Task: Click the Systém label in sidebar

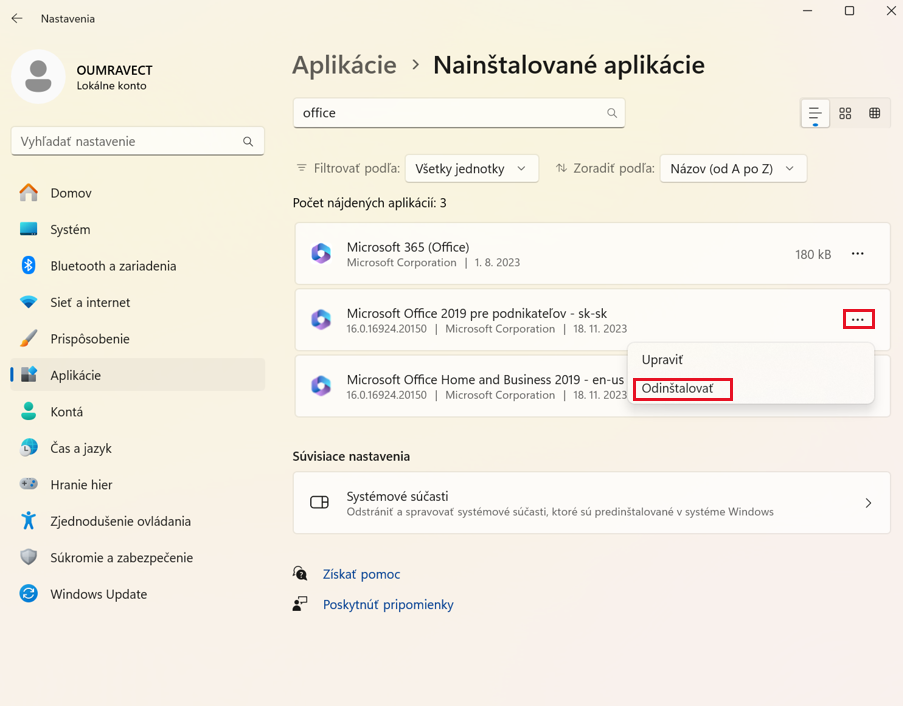Action: point(70,230)
